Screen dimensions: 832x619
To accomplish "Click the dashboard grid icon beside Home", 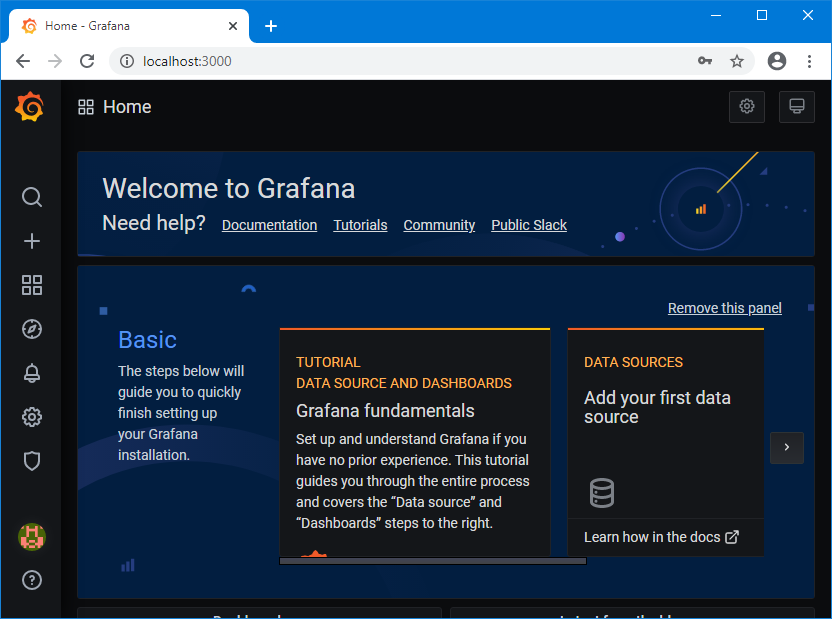I will (x=86, y=107).
